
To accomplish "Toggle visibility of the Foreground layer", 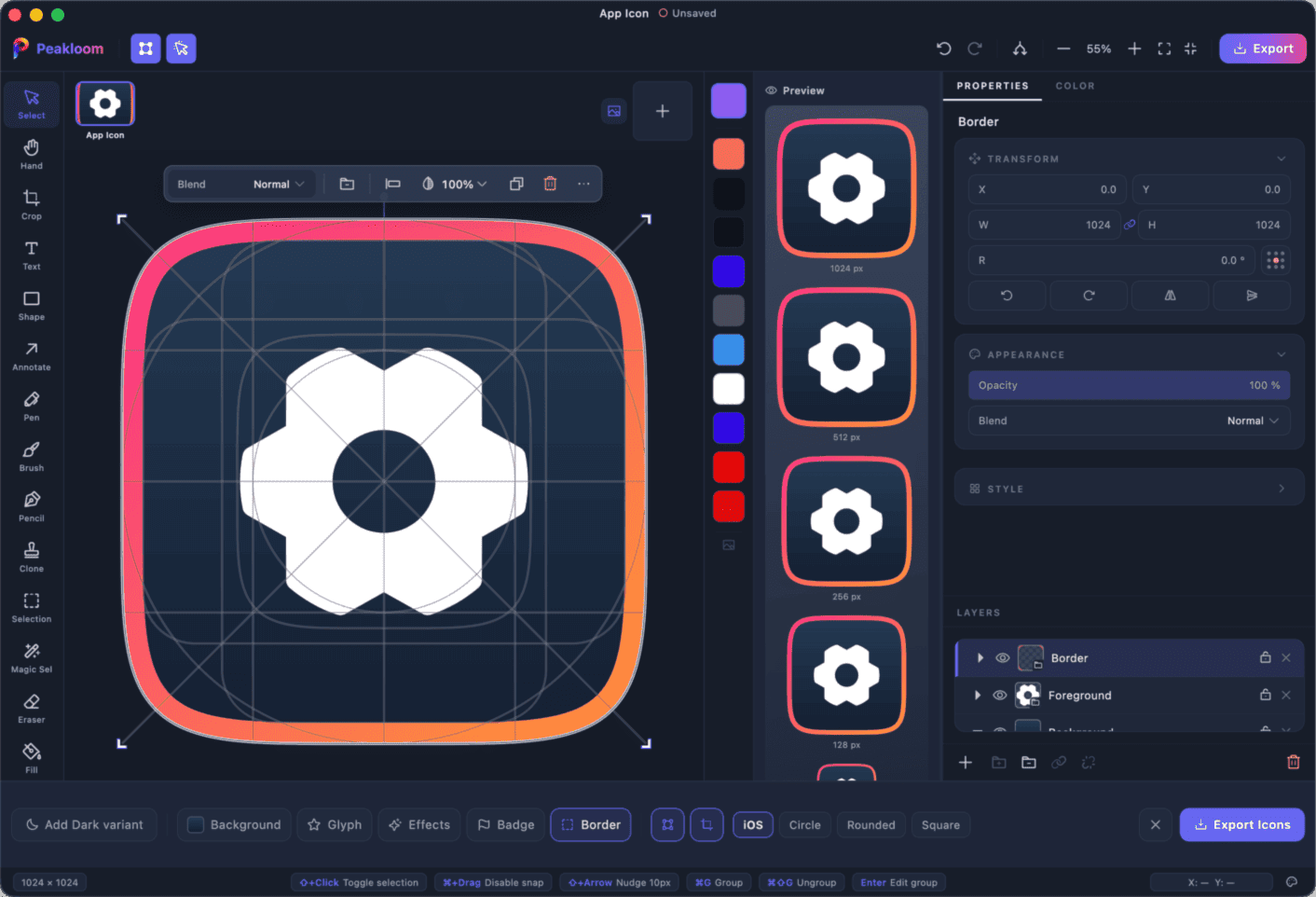I will pyautogui.click(x=1000, y=696).
